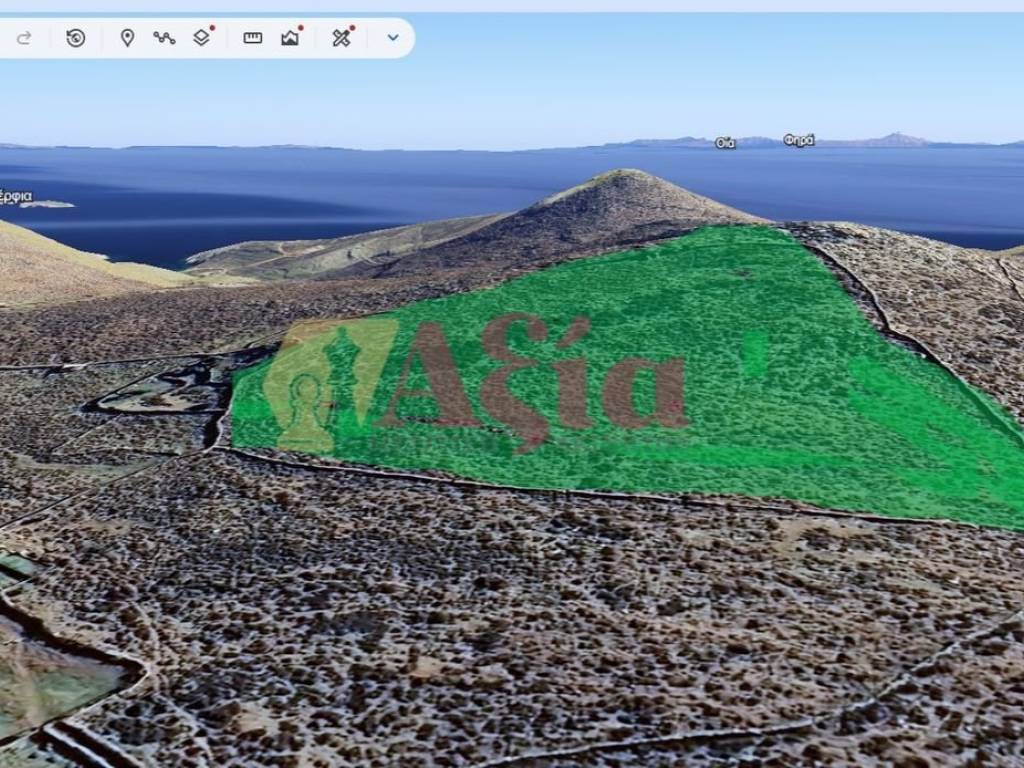The height and width of the screenshot is (768, 1024).
Task: Click the elevation profile mountain icon
Action: (290, 38)
